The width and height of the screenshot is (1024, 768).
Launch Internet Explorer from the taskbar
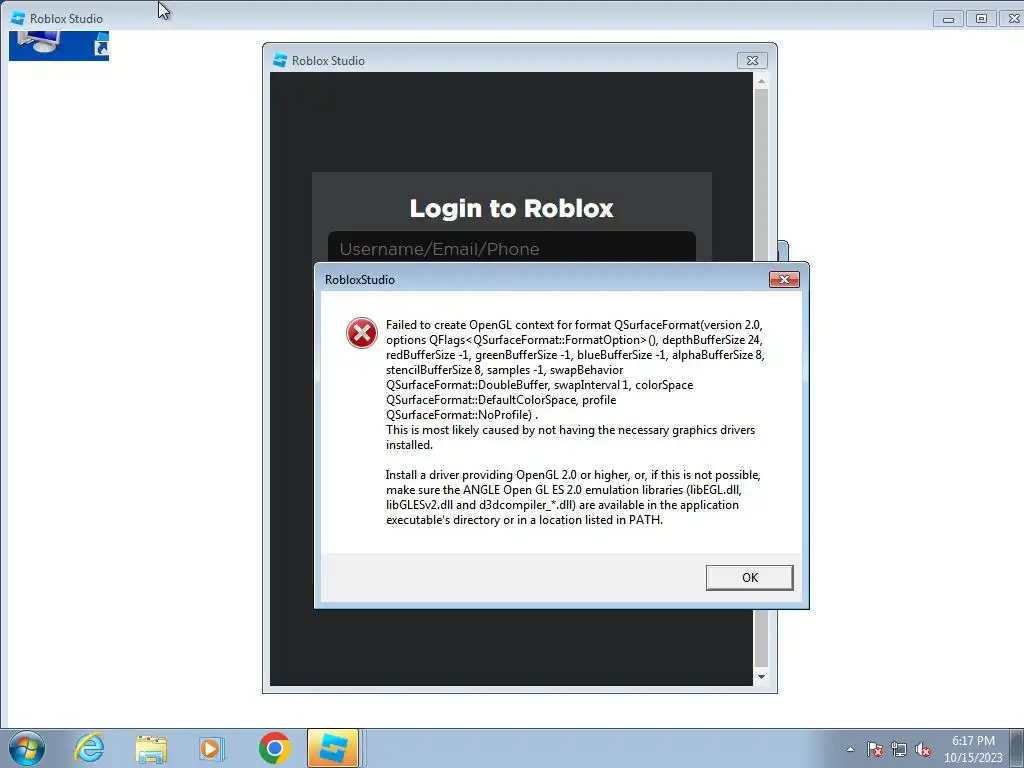[89, 748]
